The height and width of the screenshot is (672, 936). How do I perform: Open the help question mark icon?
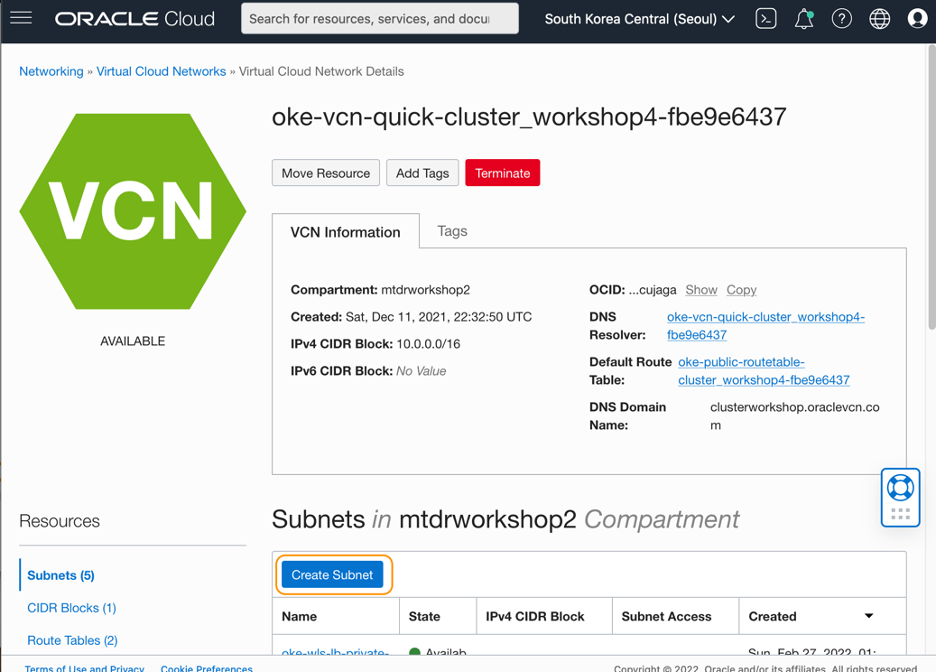click(842, 19)
